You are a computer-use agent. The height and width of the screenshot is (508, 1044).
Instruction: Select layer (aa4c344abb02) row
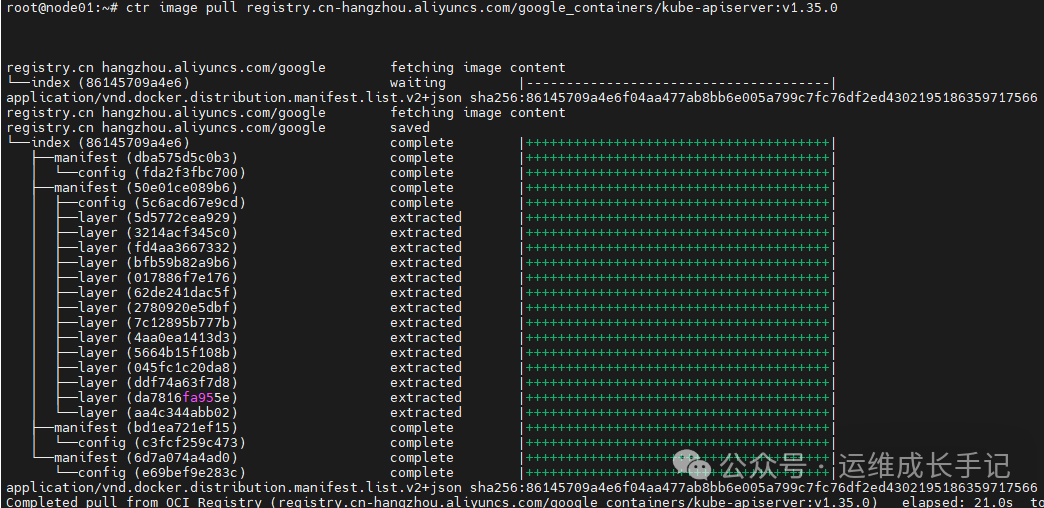coord(445,412)
